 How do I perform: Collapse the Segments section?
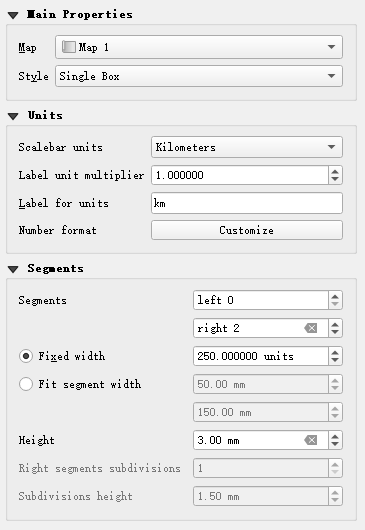pyautogui.click(x=13, y=269)
